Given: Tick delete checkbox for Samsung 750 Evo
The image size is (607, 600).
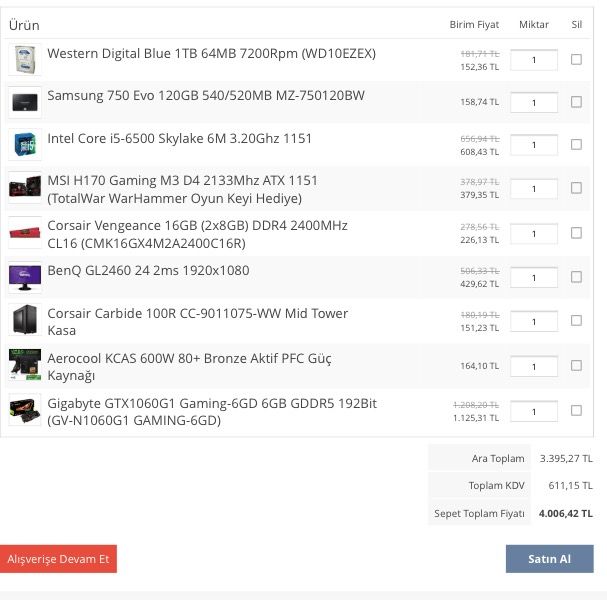Looking at the screenshot, I should pyautogui.click(x=576, y=102).
